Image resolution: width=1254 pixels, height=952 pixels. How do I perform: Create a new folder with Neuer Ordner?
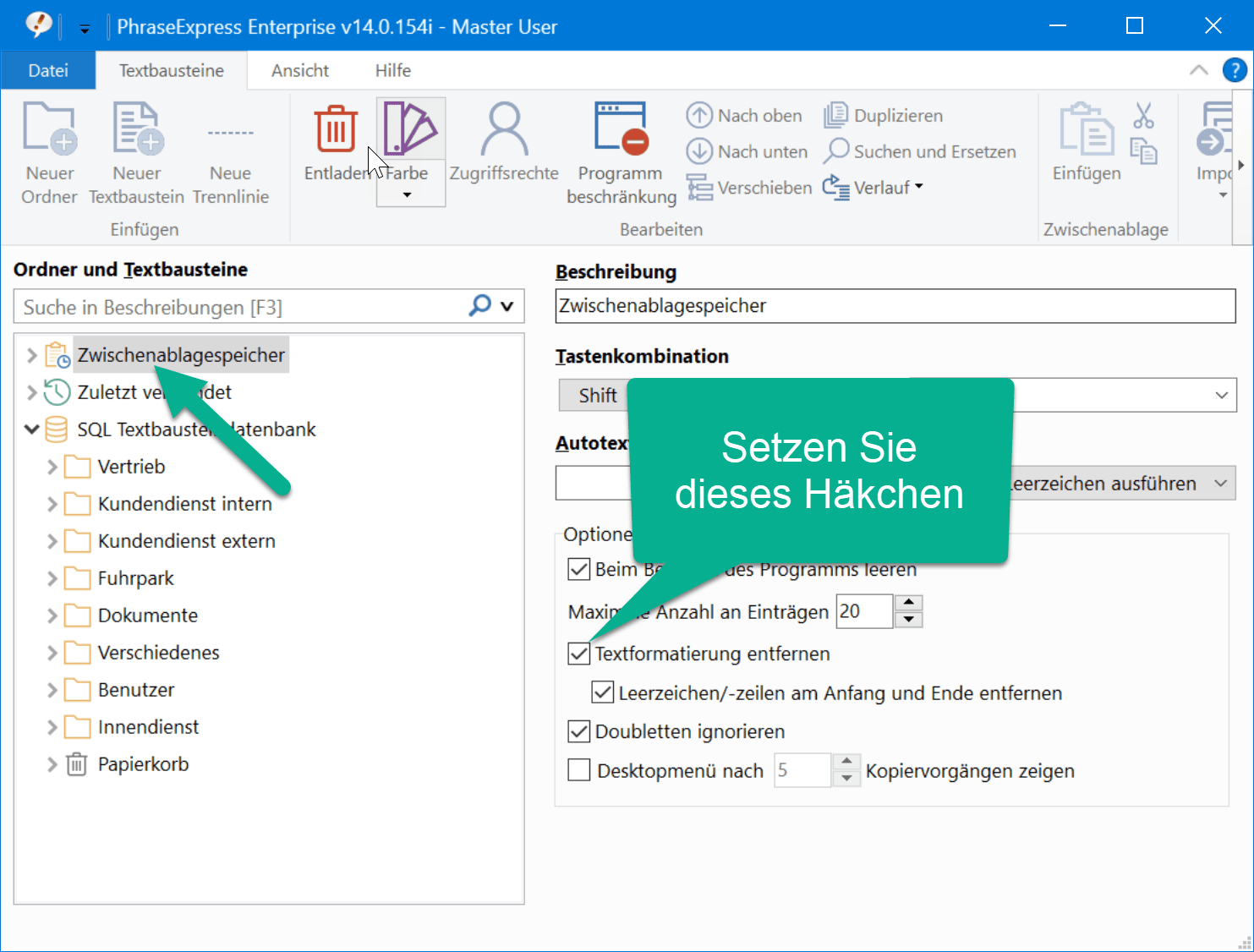point(49,153)
